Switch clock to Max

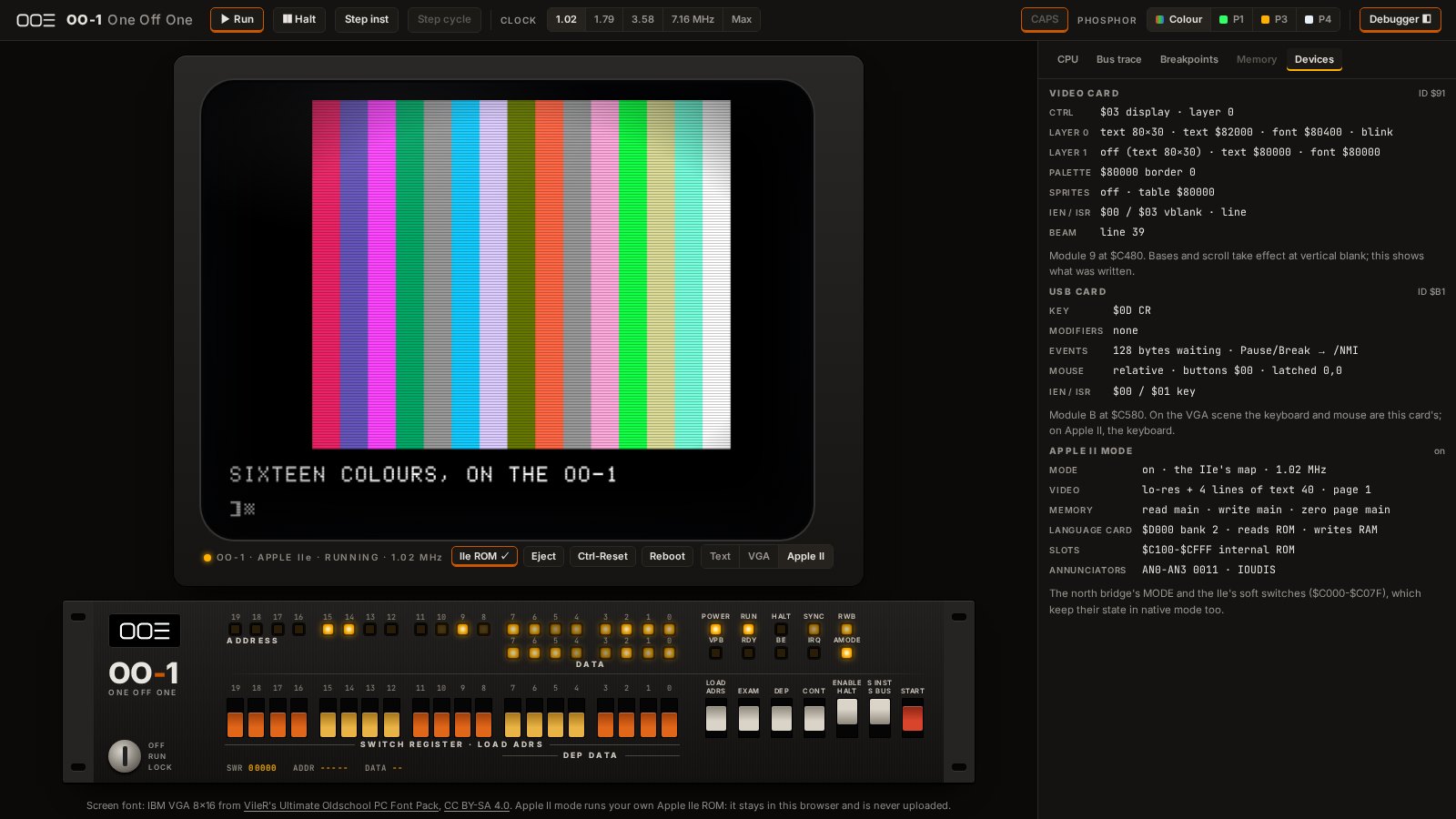[742, 19]
